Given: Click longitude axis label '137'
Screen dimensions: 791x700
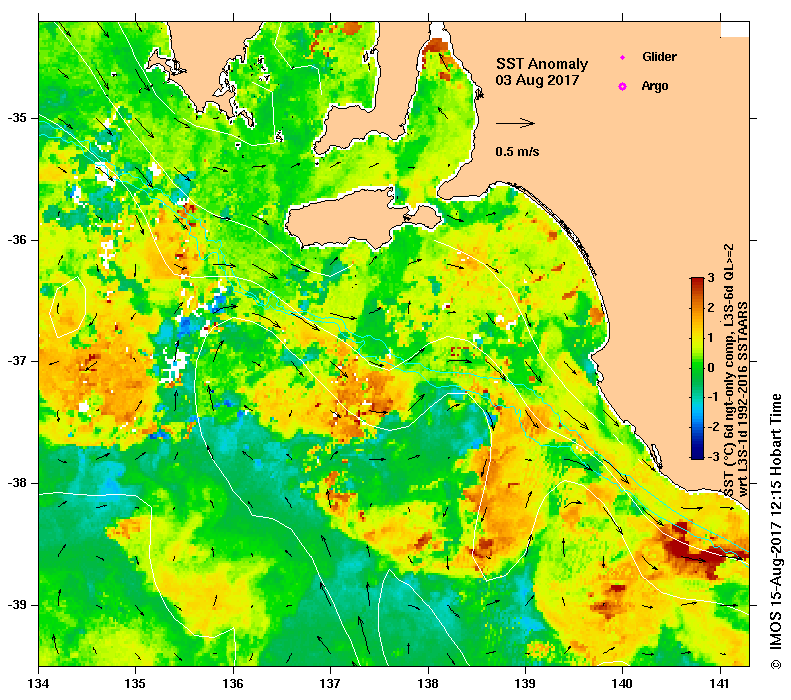Looking at the screenshot, I should (330, 684).
